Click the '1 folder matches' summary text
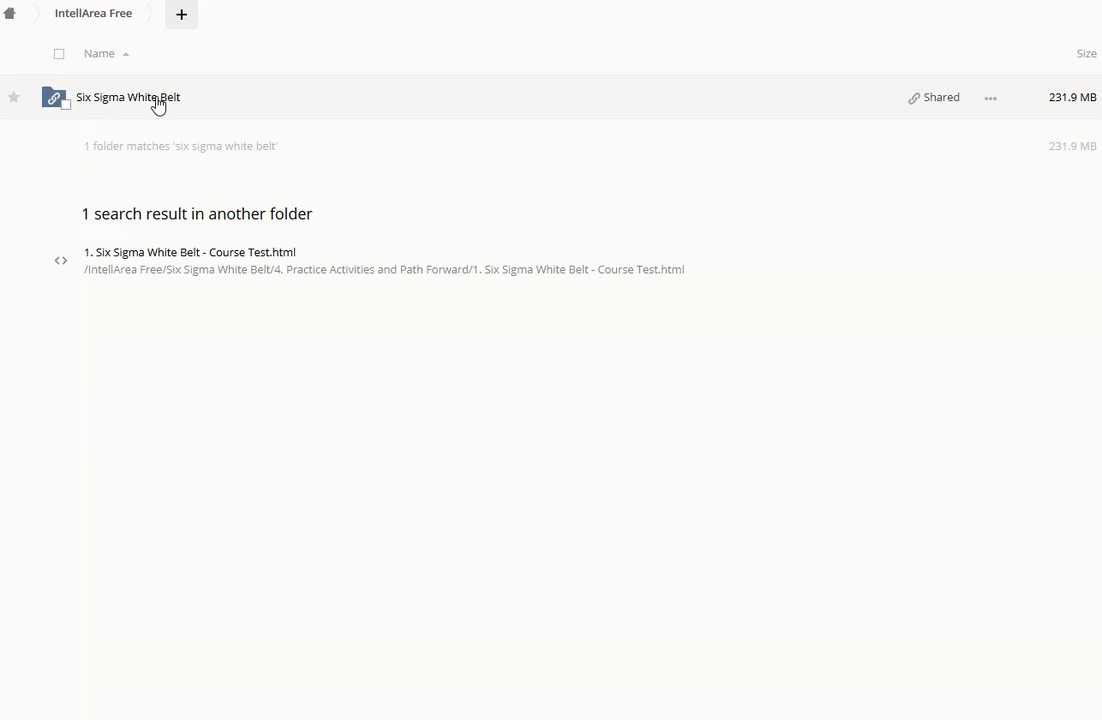 pyautogui.click(x=180, y=146)
